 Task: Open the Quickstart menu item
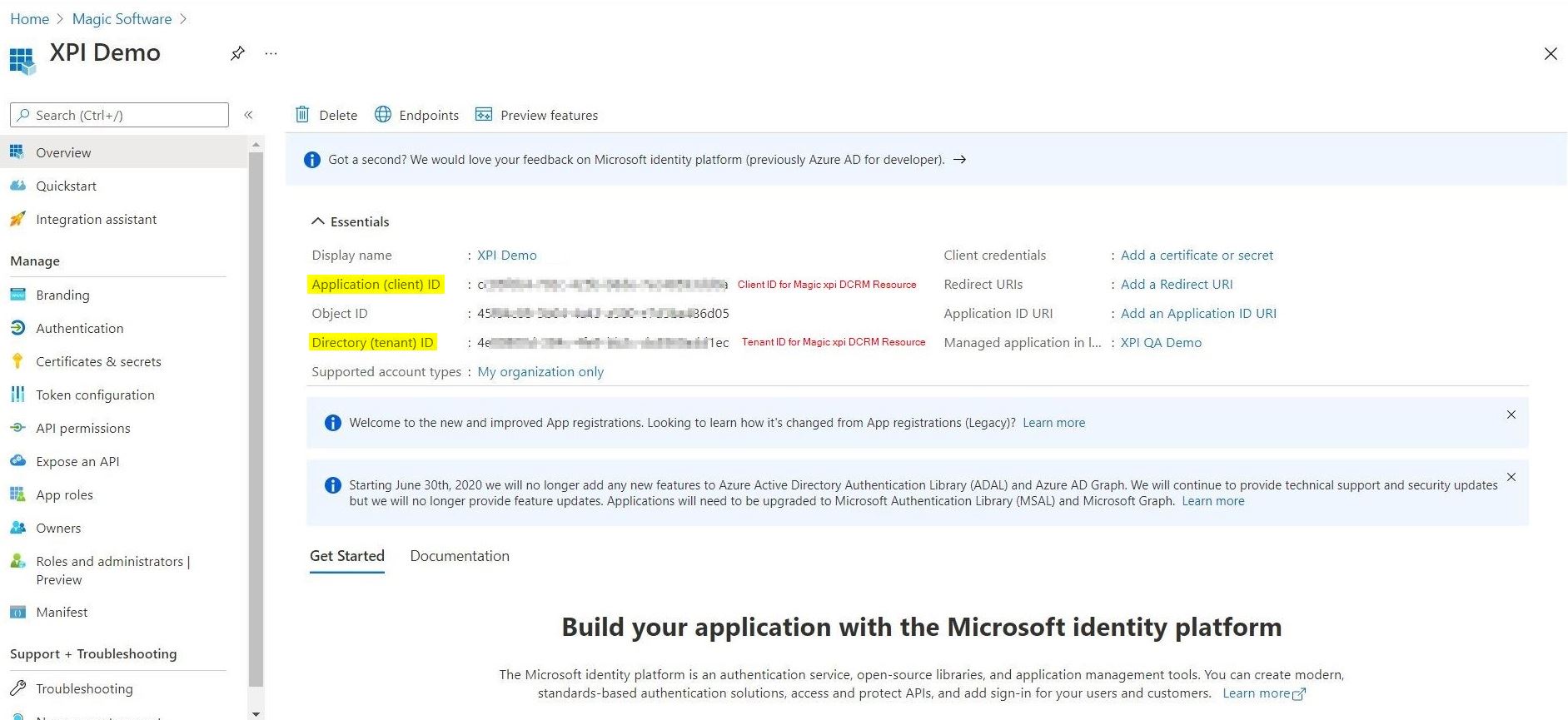(x=124, y=186)
